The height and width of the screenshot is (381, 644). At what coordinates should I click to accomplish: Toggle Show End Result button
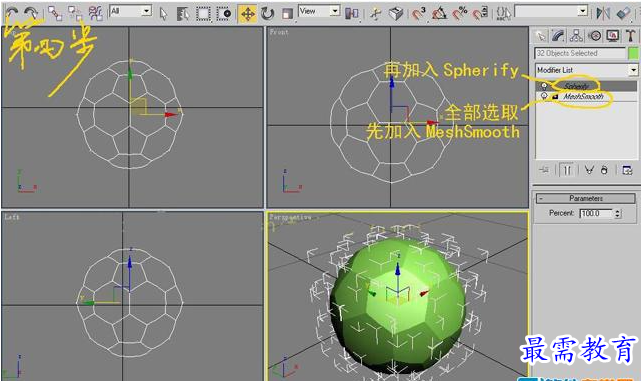pyautogui.click(x=567, y=170)
